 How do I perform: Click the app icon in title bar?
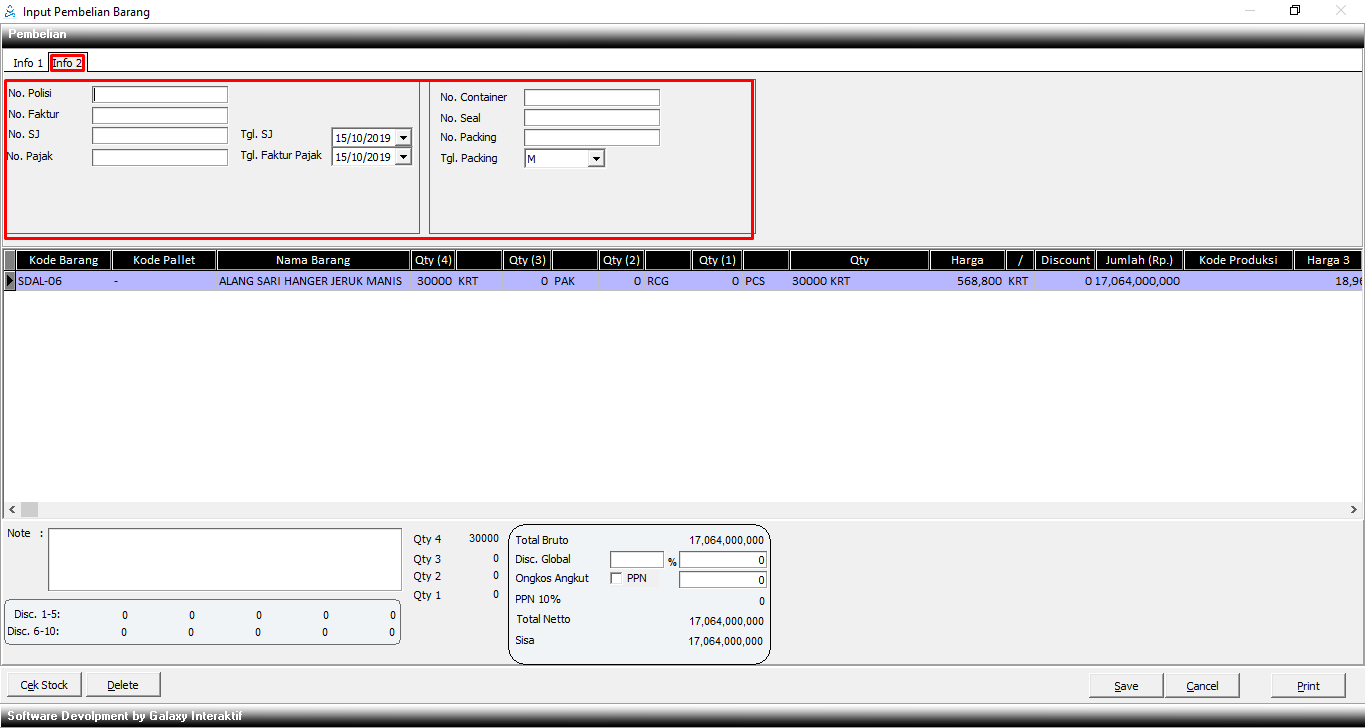(x=10, y=12)
